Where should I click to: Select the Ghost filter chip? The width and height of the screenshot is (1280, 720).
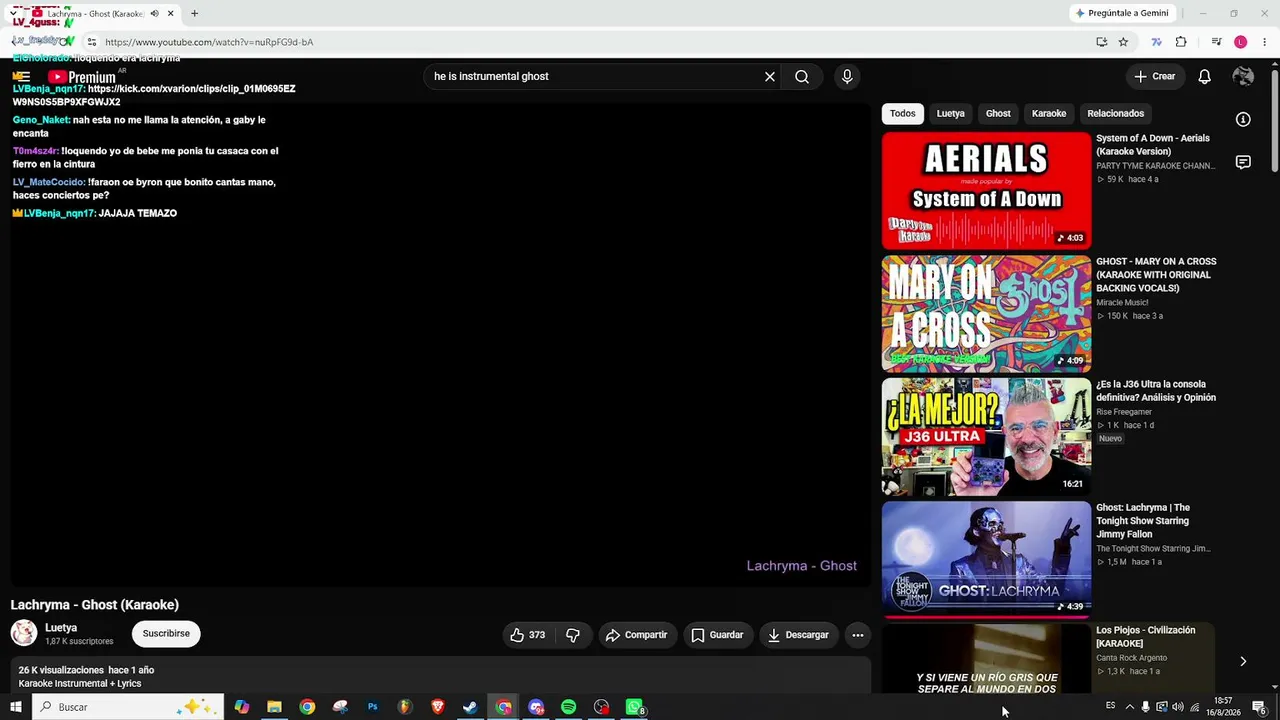[998, 113]
